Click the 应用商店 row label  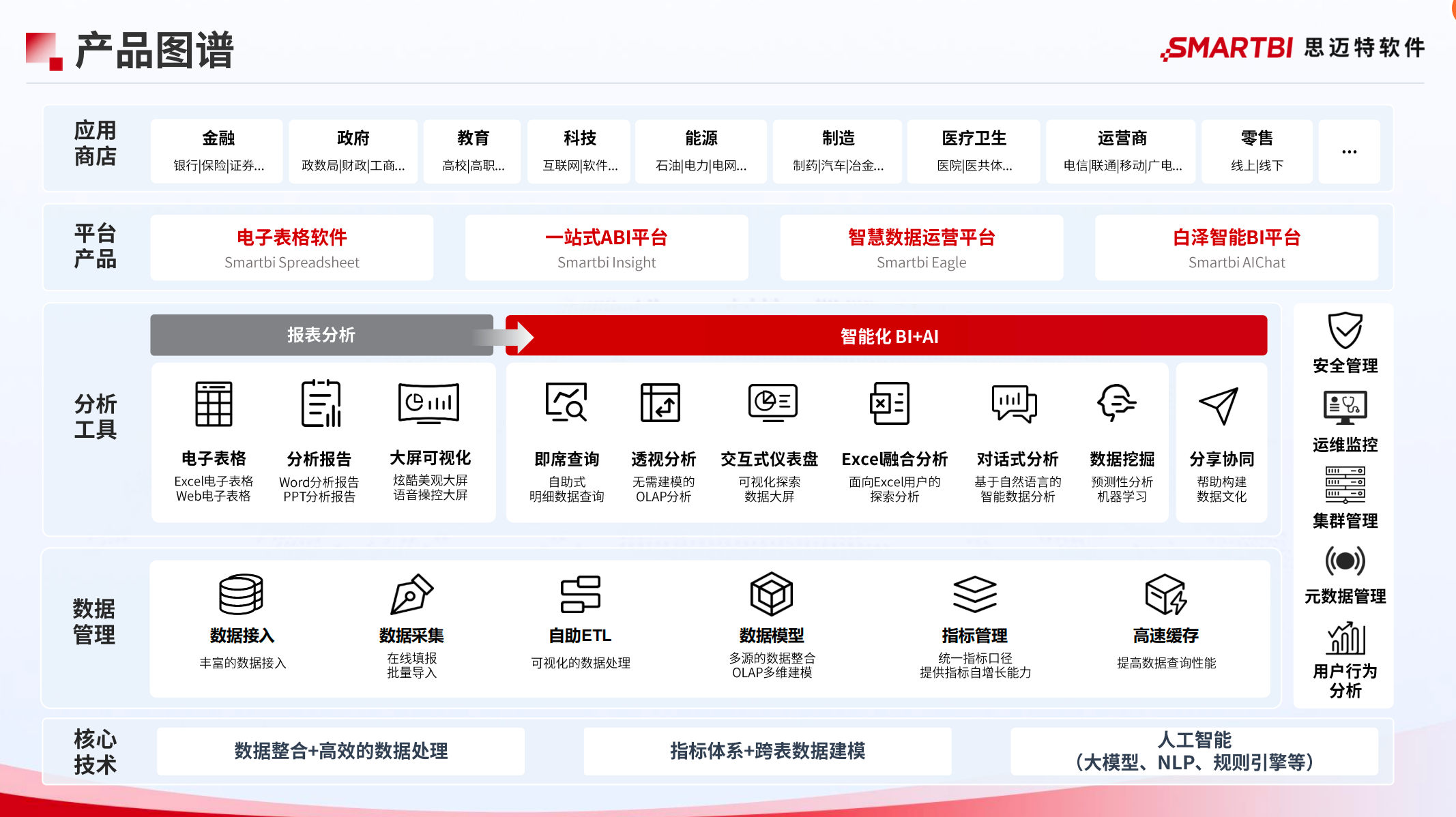[96, 143]
